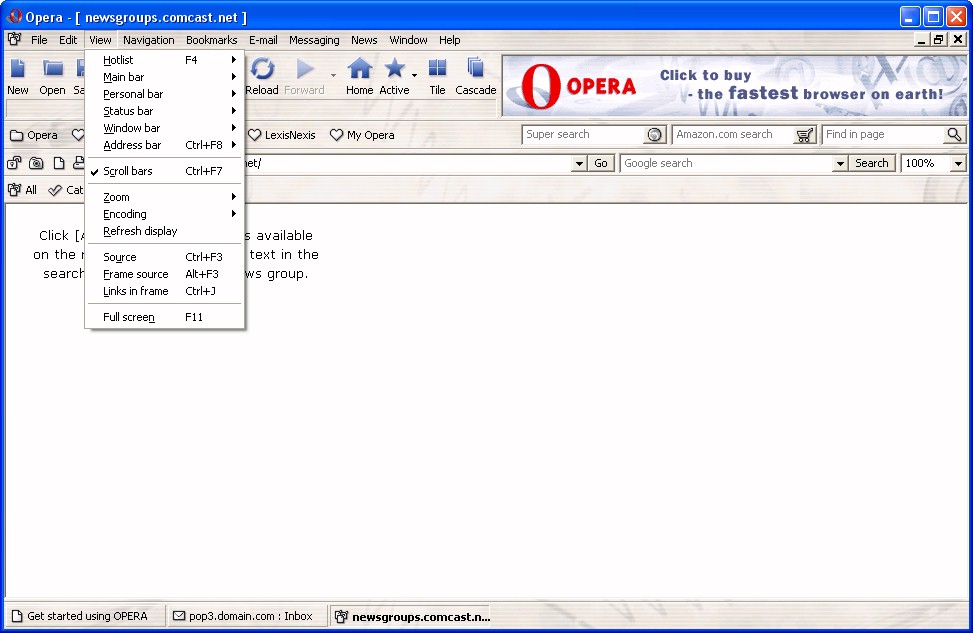Click into the Super search field

coord(583,135)
